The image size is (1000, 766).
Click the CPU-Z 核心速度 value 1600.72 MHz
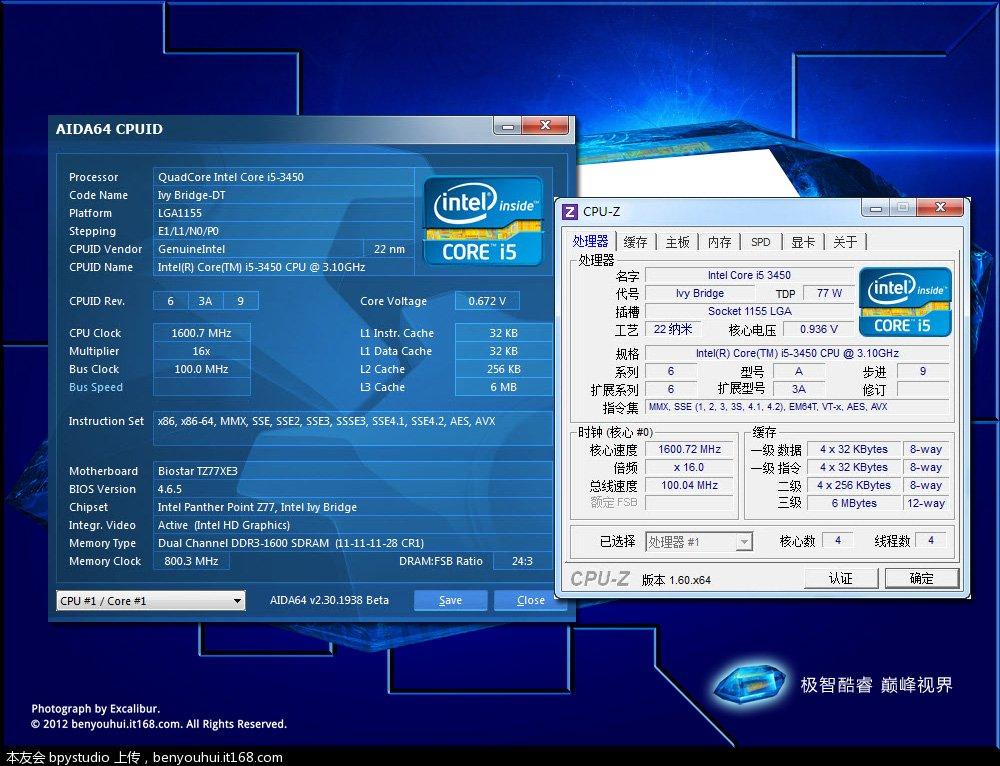689,449
